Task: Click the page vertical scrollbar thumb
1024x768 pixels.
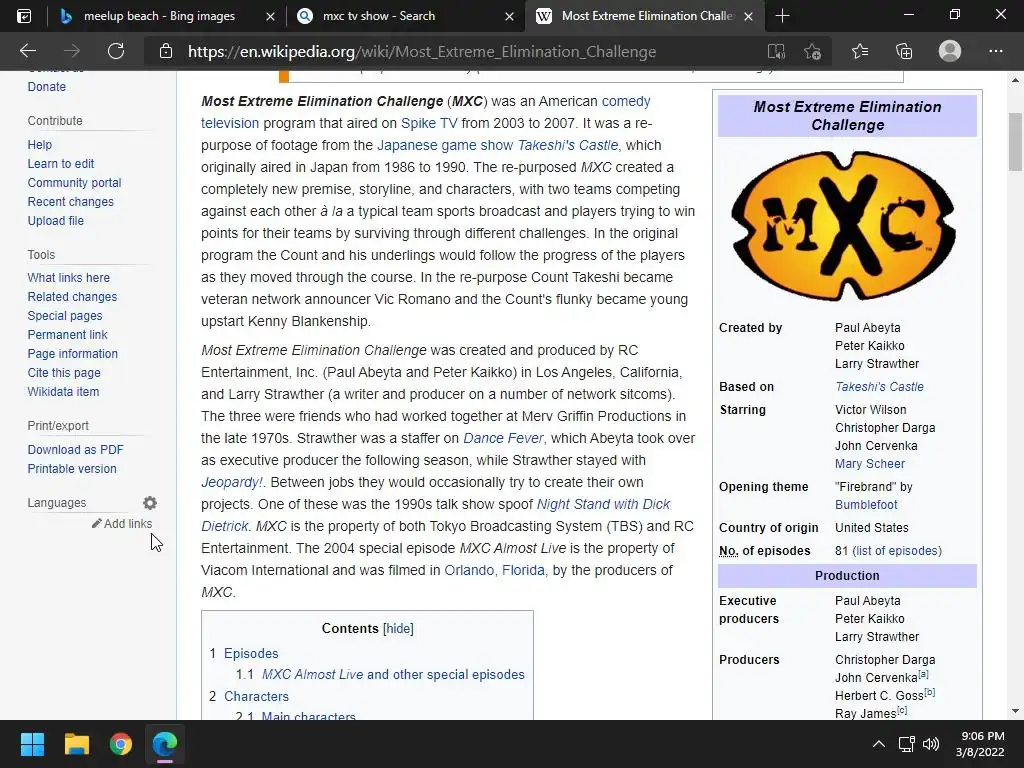Action: 1015,142
